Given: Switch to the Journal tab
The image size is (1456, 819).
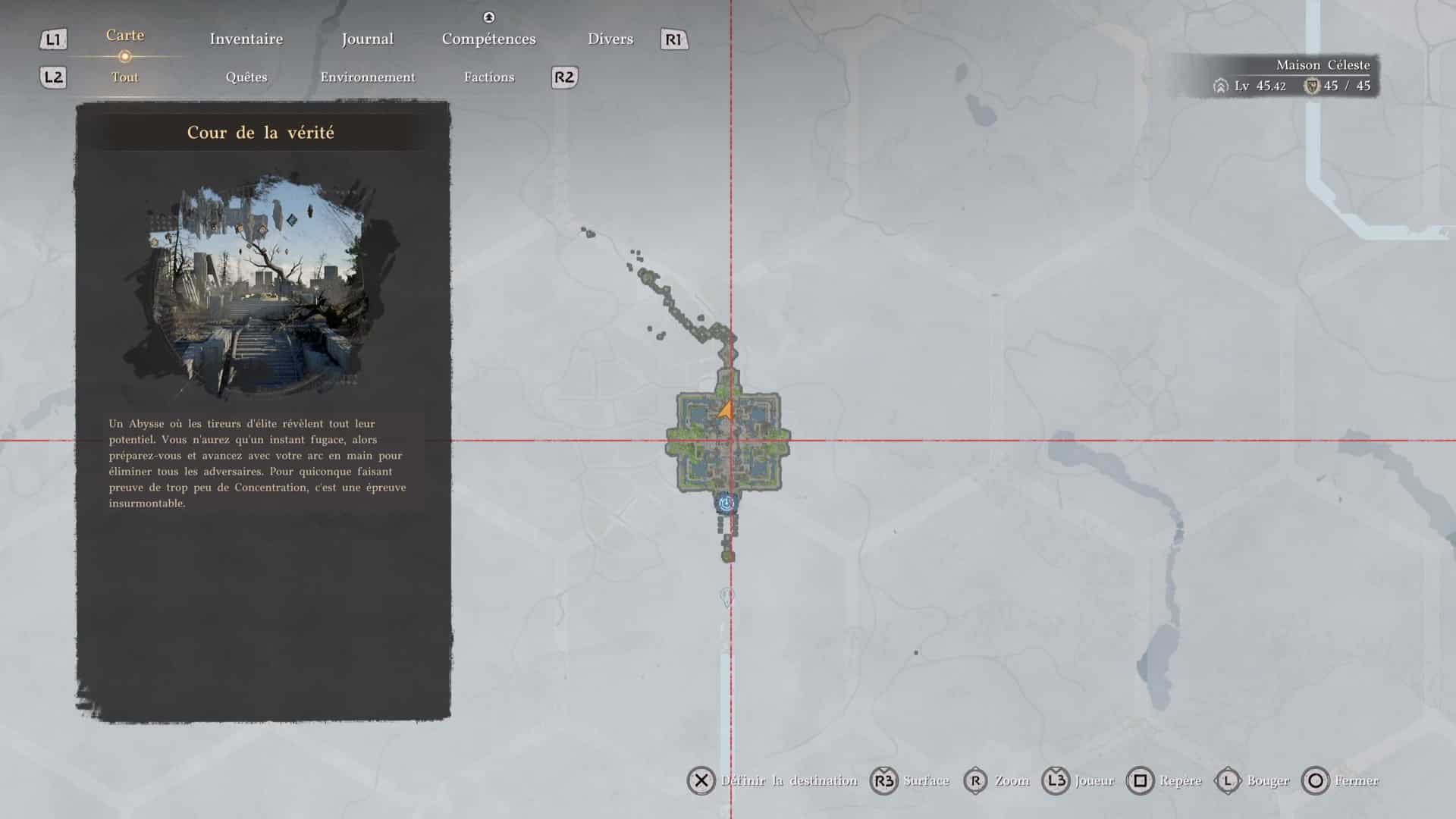Looking at the screenshot, I should (367, 39).
